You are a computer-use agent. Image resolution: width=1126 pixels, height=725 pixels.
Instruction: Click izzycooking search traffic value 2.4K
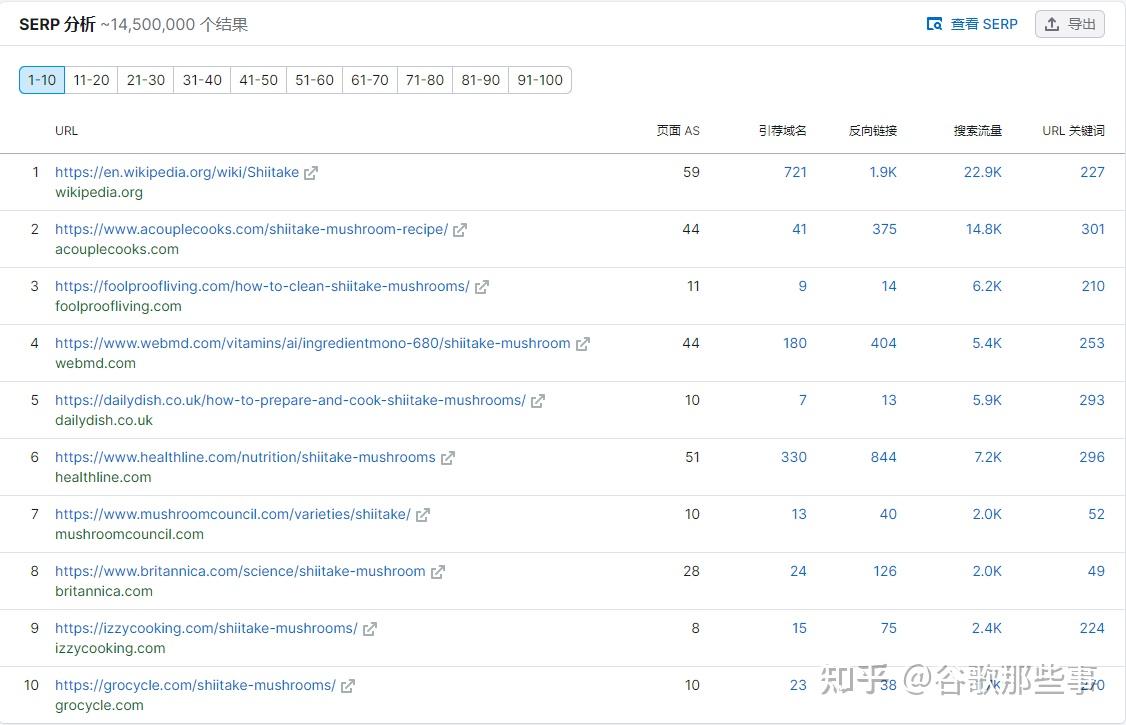(x=987, y=628)
